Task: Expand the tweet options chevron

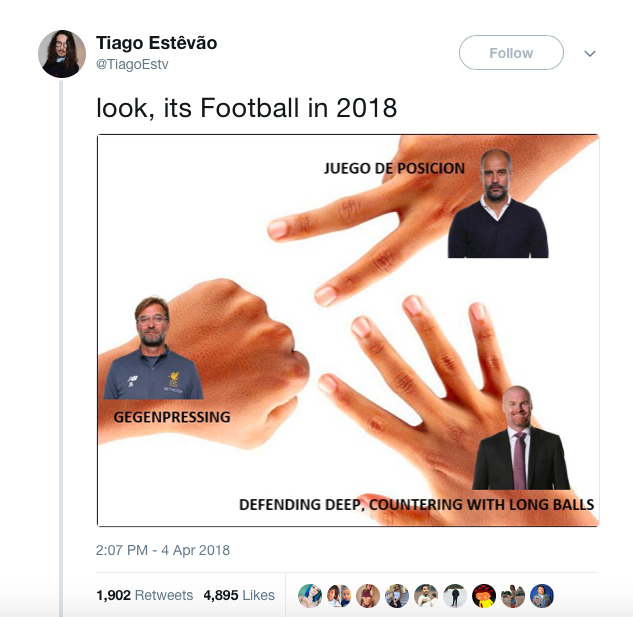Action: coord(590,54)
